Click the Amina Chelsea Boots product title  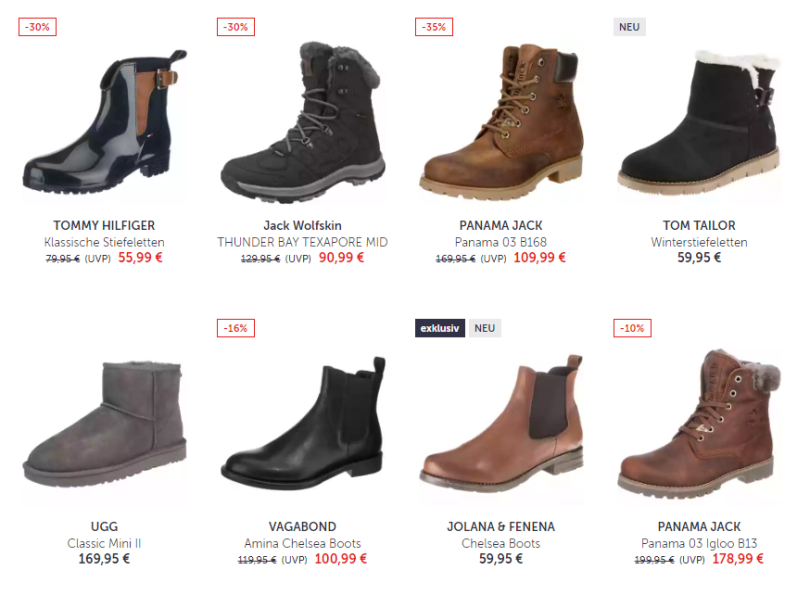[303, 543]
